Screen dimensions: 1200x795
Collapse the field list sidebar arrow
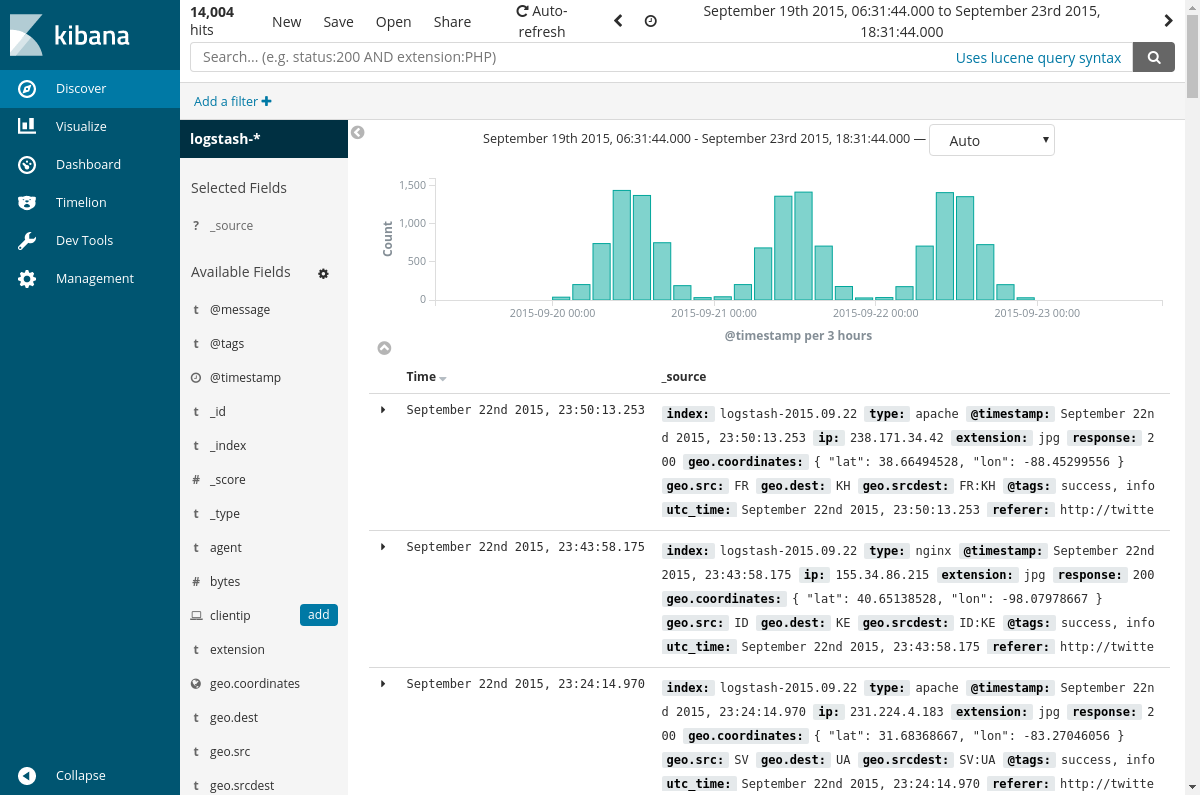click(x=358, y=132)
